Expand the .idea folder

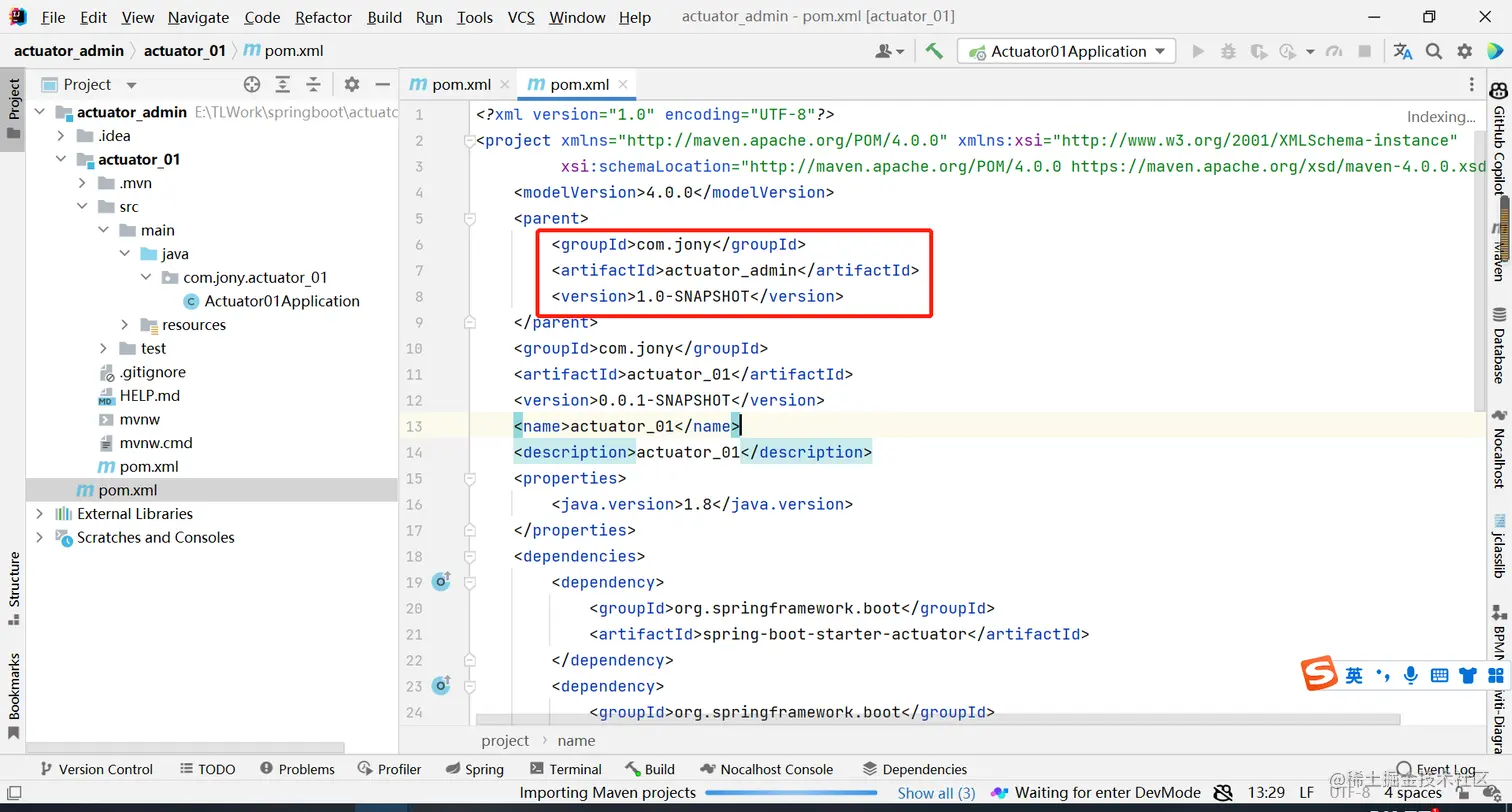coord(60,136)
